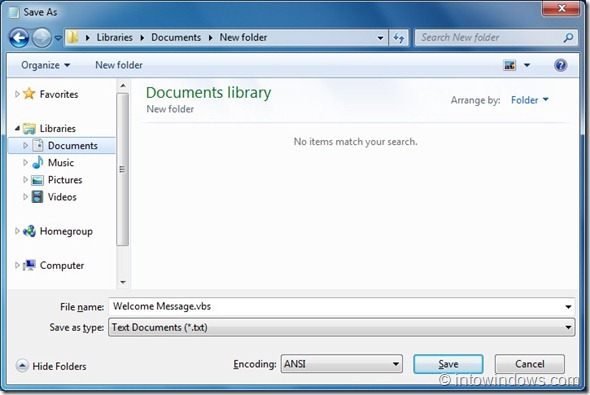Select the Videos film icon
This screenshot has width=590, height=395.
tap(38, 197)
